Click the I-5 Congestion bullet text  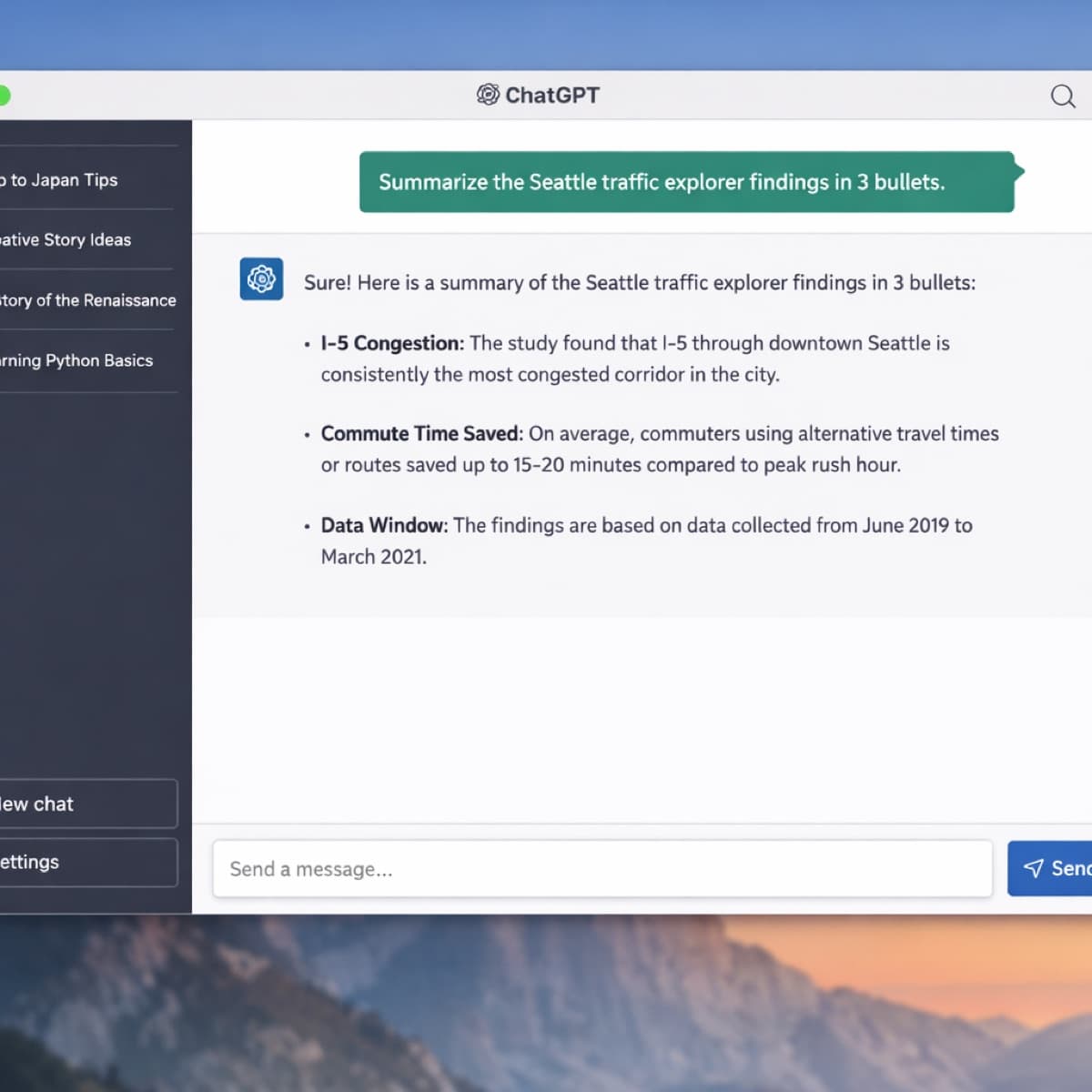click(x=634, y=359)
